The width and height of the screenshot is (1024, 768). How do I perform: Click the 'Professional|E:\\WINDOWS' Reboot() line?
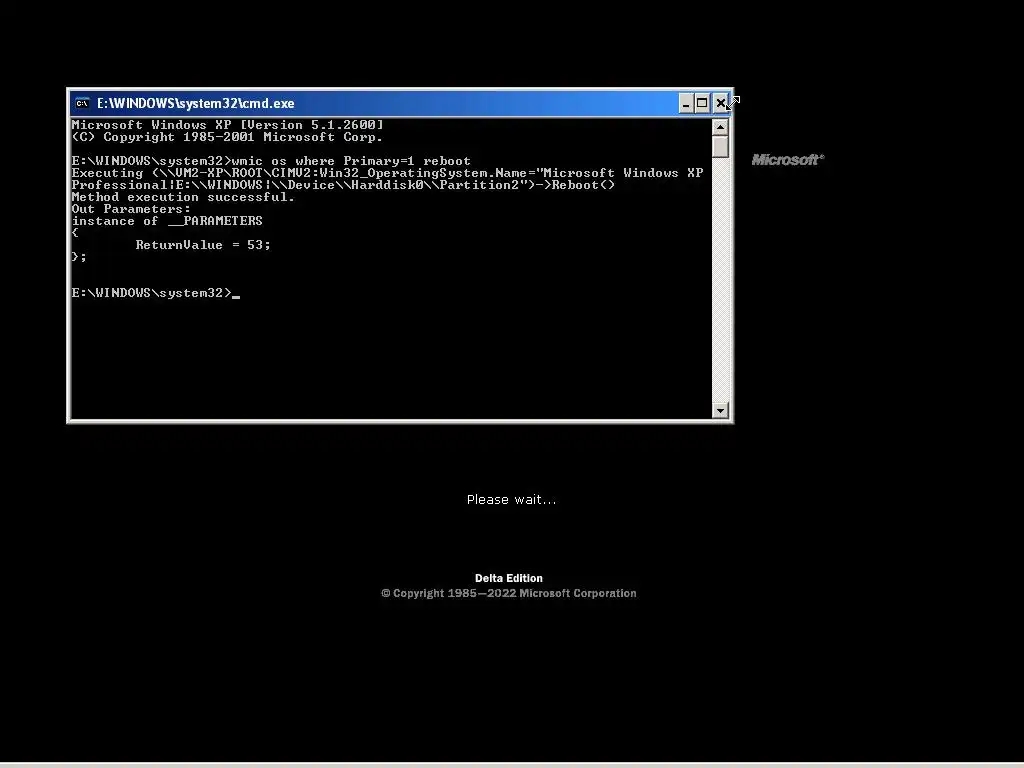click(343, 185)
